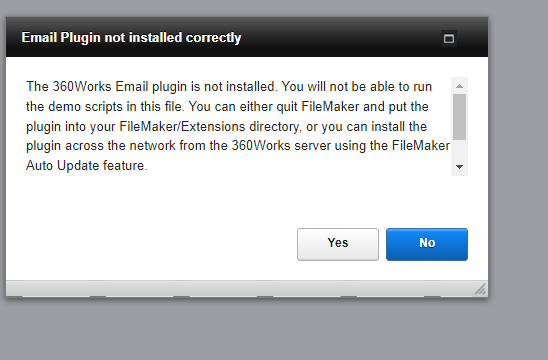Click the gray background right of dialog
The image size is (548, 360).
(x=518, y=157)
